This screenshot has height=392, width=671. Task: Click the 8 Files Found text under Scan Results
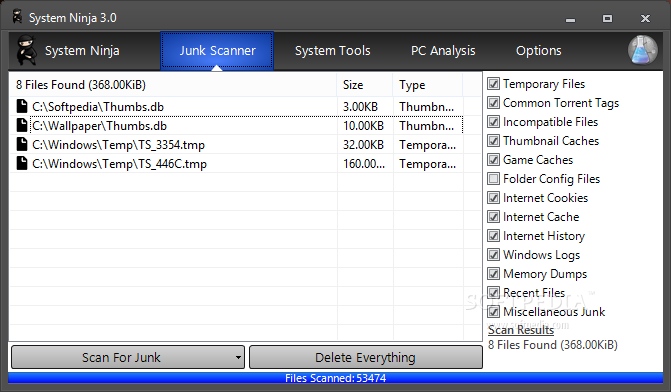pos(553,345)
